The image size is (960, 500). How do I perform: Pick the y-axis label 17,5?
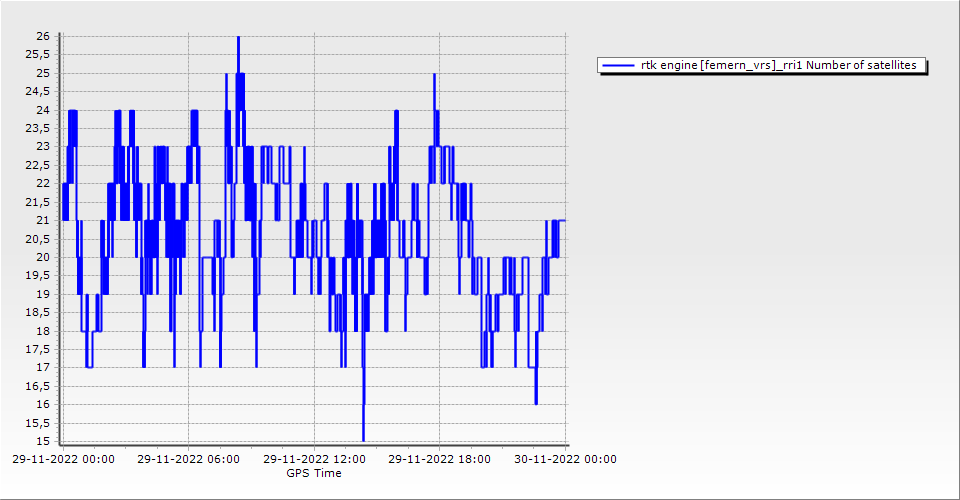point(38,349)
